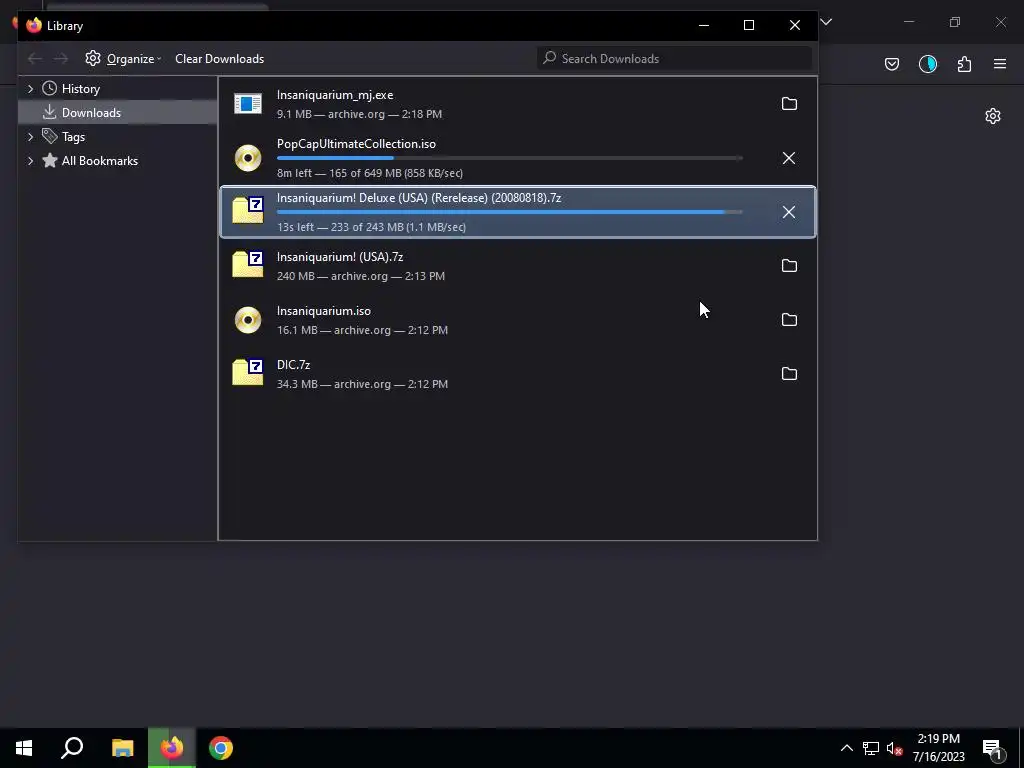Click the Insaniquarium.iso disc icon
The image size is (1024, 768).
248,320
